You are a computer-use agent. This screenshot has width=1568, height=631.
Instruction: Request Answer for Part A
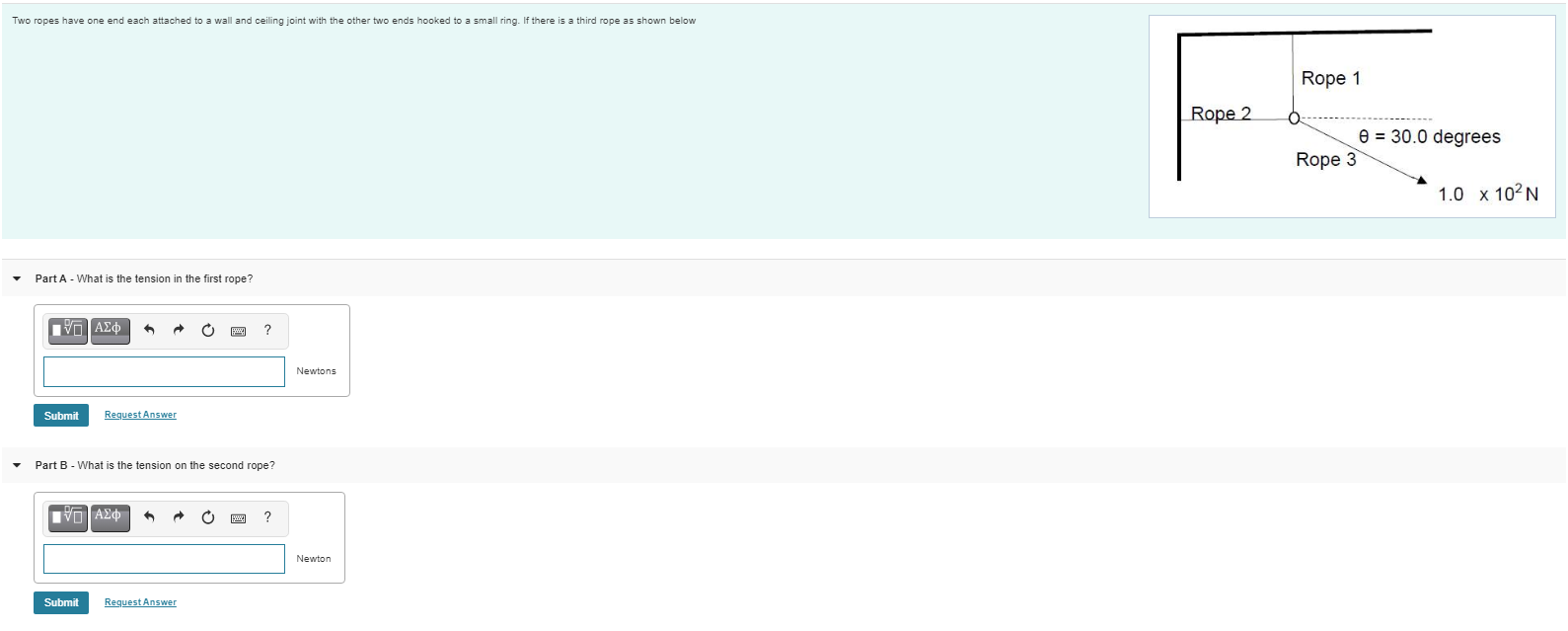coord(140,415)
